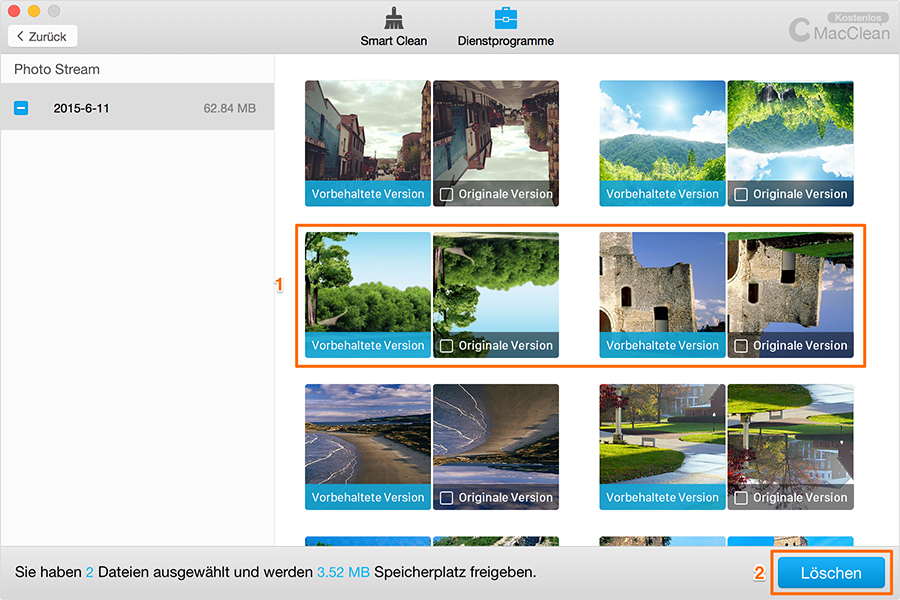Click the Vorbehaltete Version label under trees photo

(x=368, y=346)
